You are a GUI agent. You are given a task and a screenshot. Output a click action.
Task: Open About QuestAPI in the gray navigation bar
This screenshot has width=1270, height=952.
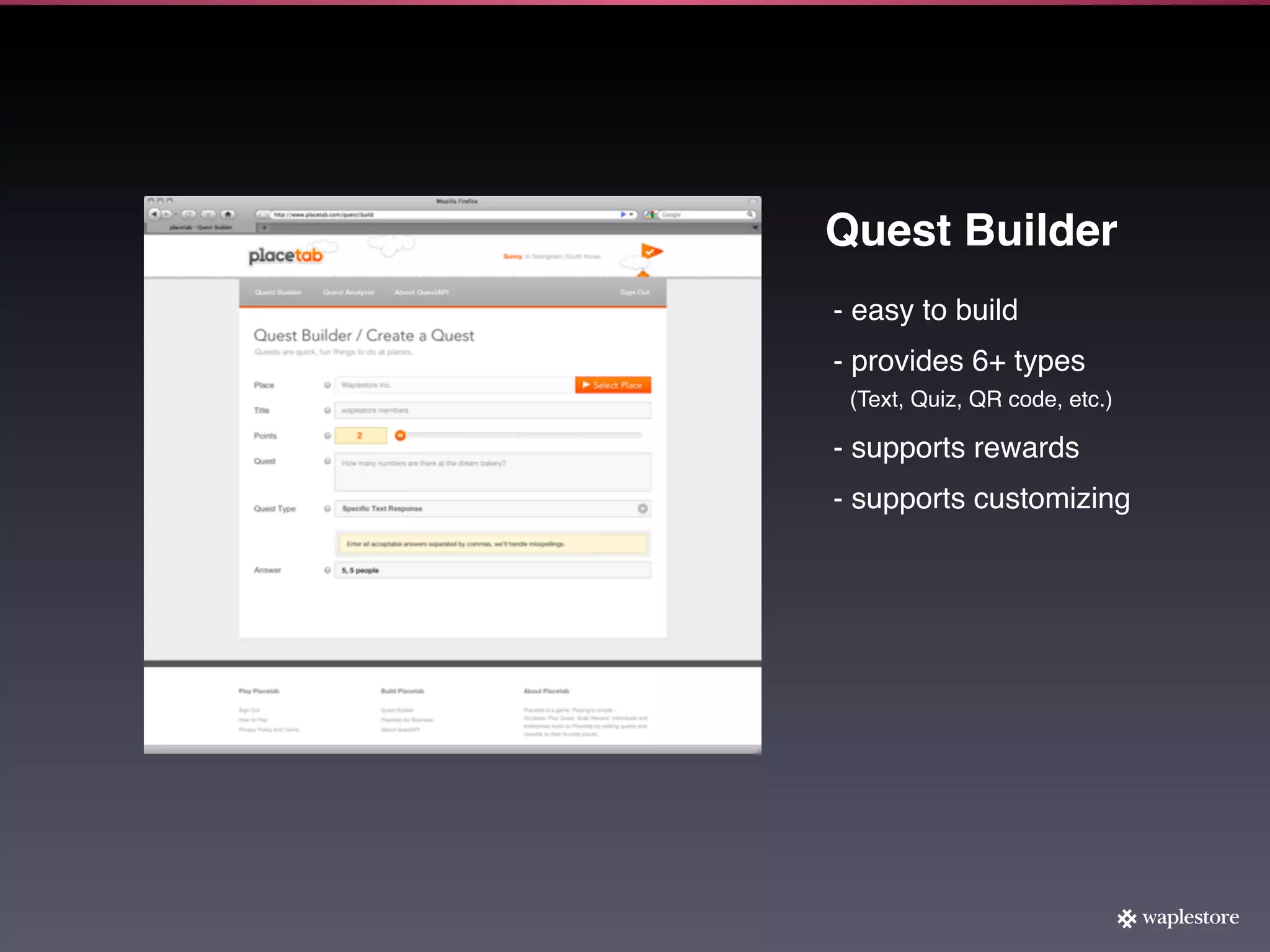point(422,292)
